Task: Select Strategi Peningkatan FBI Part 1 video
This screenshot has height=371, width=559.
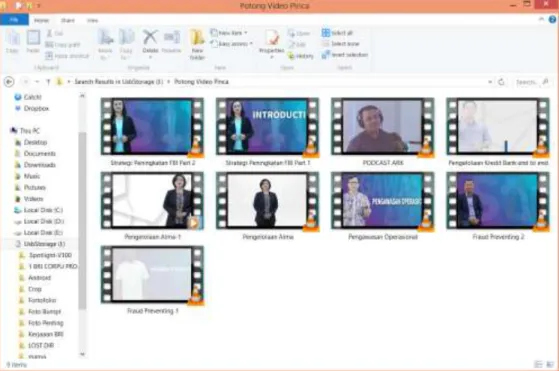Action: [x=267, y=132]
